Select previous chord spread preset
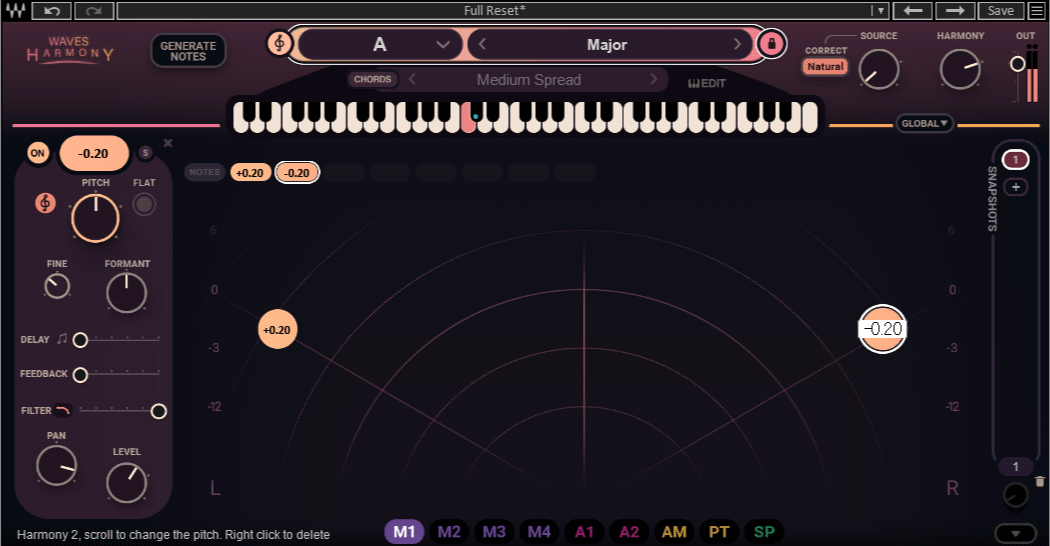This screenshot has width=1050, height=546. [x=412, y=80]
